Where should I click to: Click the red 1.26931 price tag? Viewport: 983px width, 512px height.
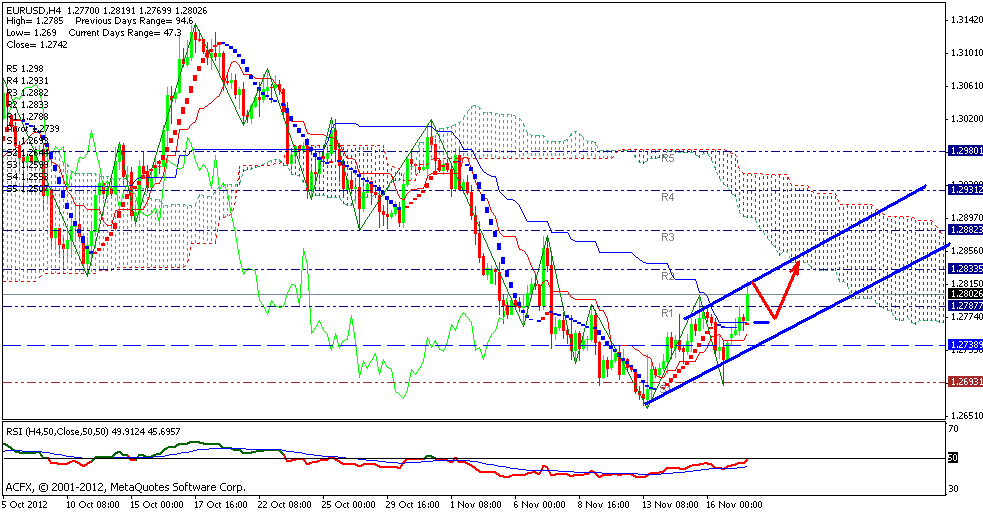pyautogui.click(x=963, y=382)
